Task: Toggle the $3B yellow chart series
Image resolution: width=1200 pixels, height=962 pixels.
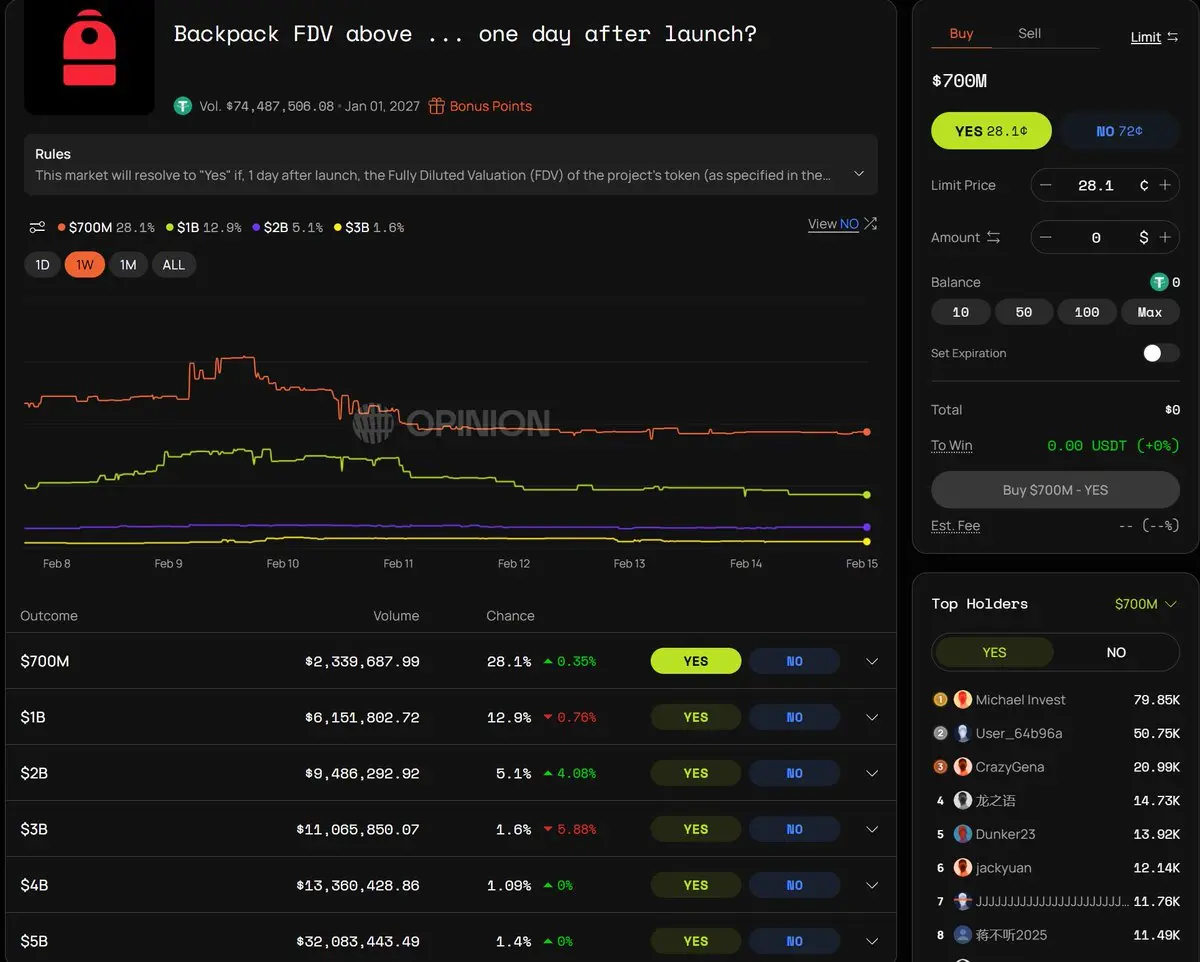Action: pyautogui.click(x=369, y=227)
